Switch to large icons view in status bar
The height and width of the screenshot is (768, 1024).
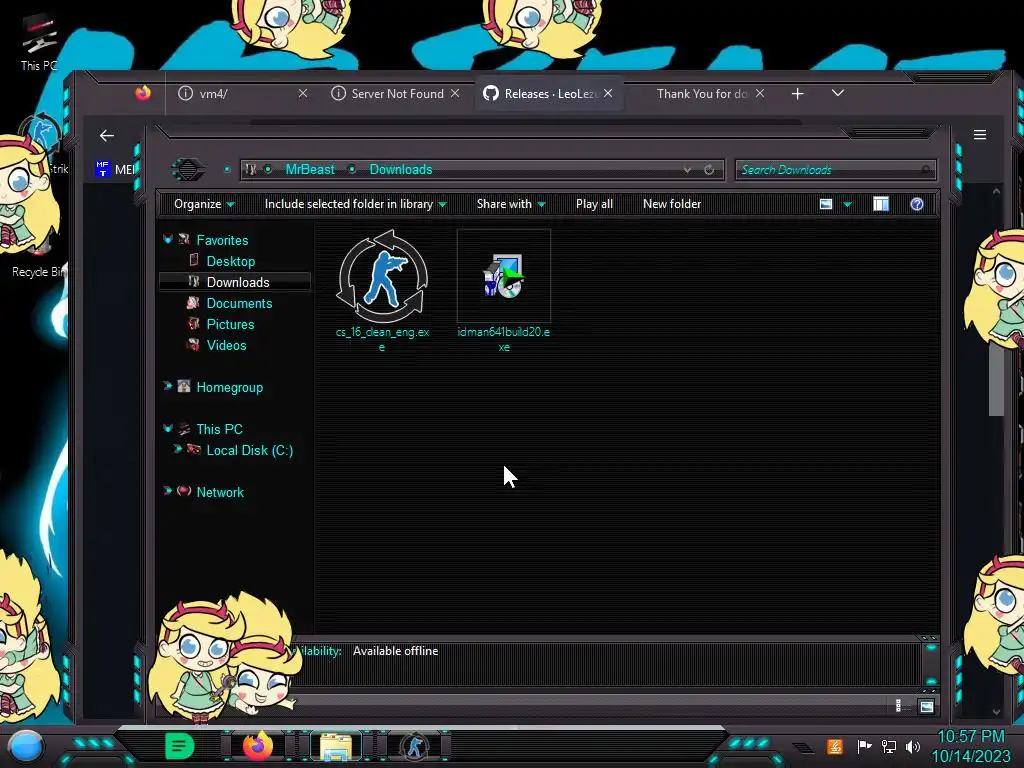click(926, 706)
